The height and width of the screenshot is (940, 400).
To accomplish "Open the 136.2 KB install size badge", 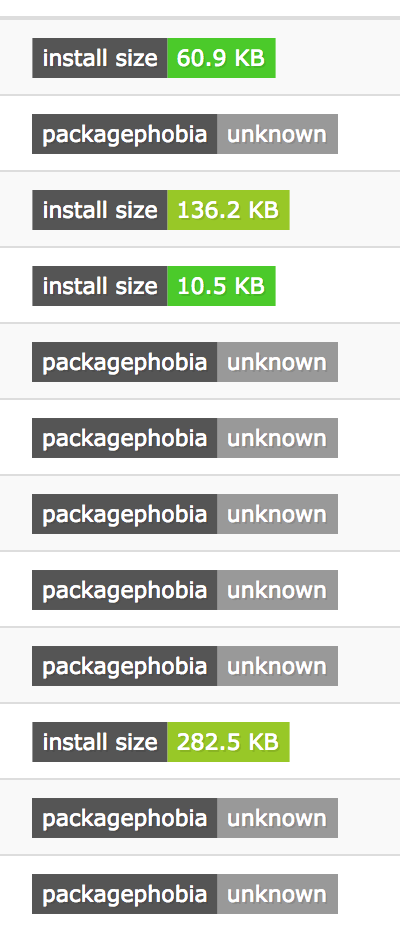I will [161, 210].
